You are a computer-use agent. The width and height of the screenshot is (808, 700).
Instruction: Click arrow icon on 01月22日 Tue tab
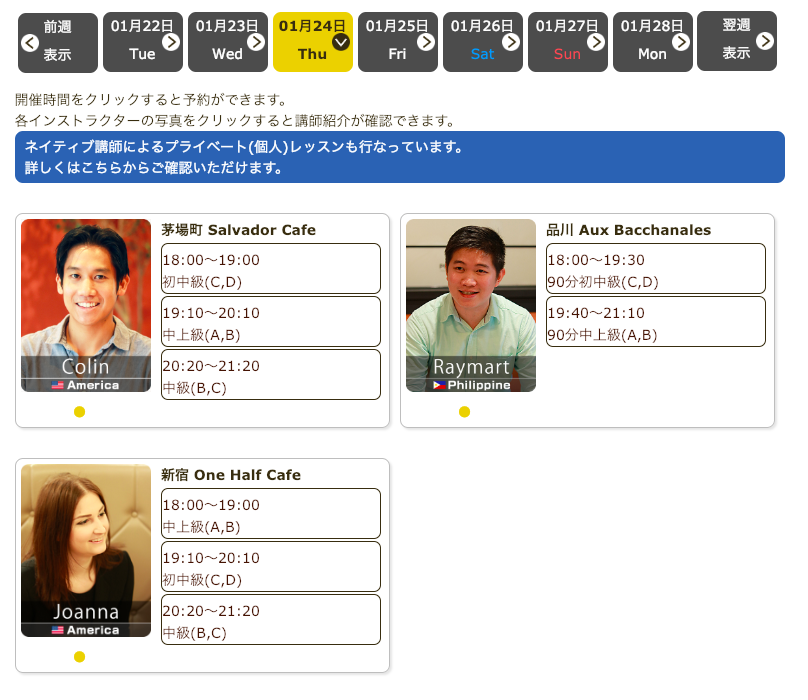(x=171, y=42)
